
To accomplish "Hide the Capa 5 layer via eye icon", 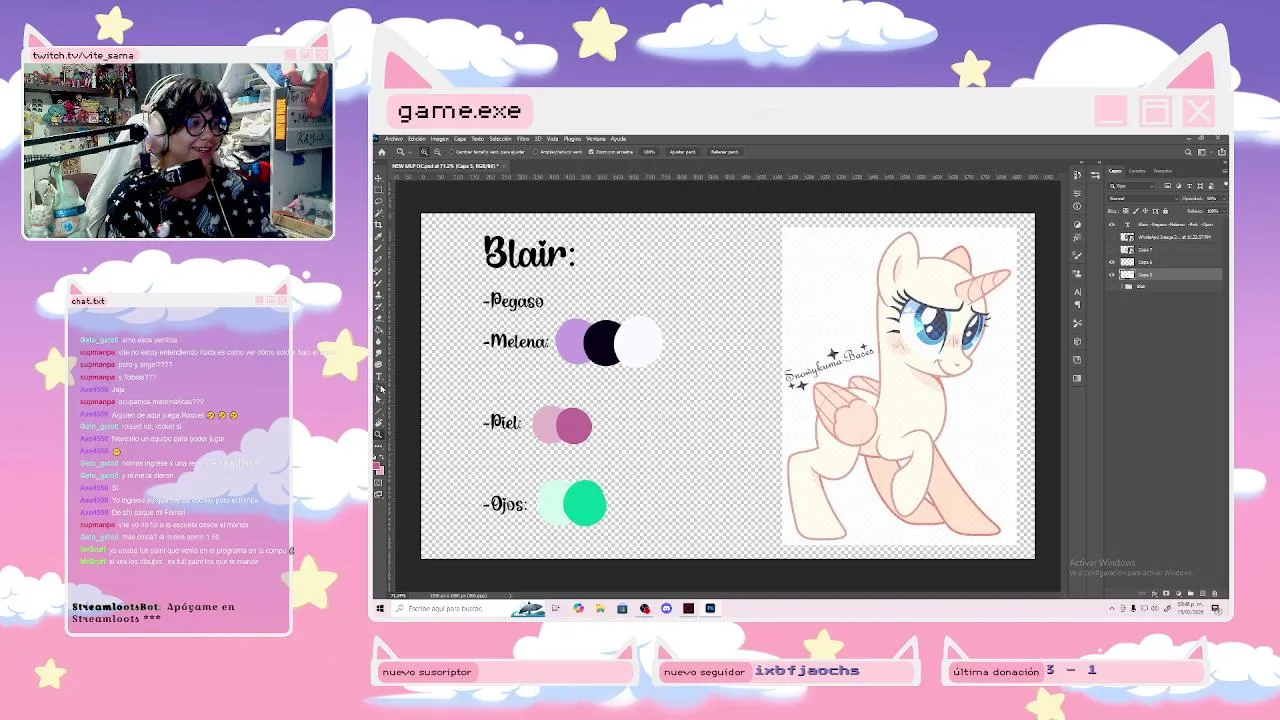I will (1112, 275).
